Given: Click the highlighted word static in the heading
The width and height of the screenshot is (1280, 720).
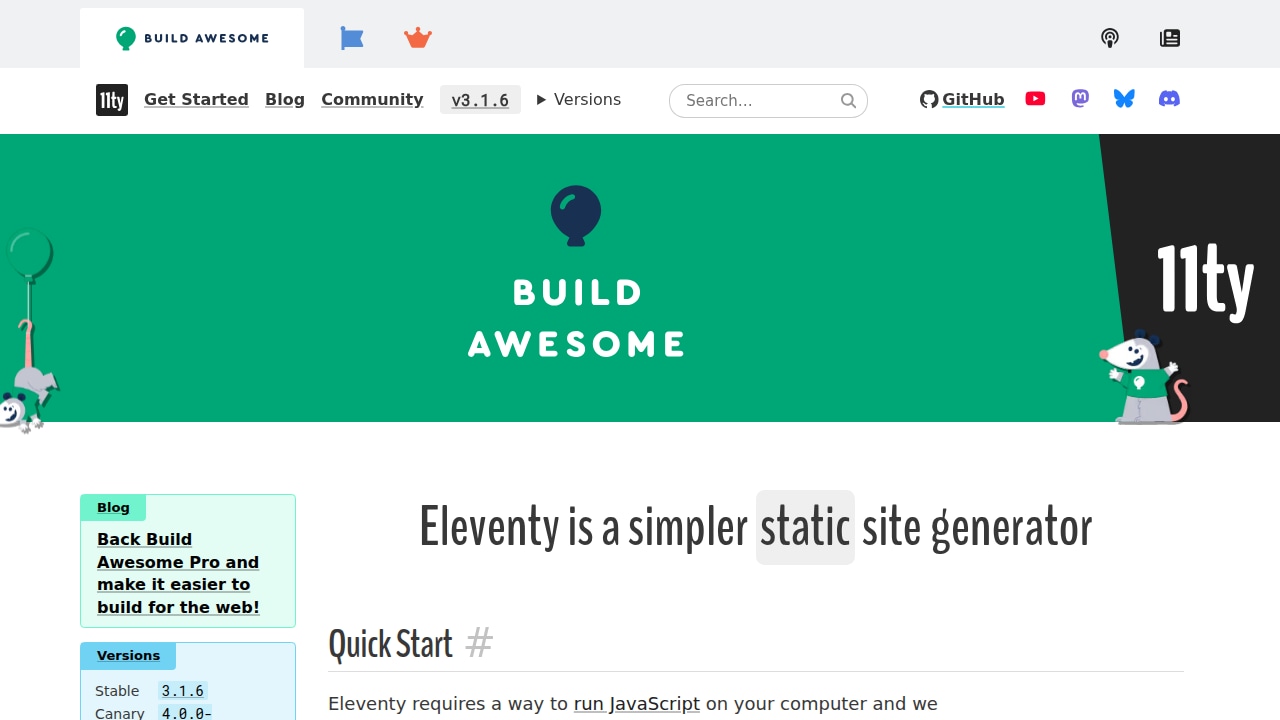Looking at the screenshot, I should point(805,527).
